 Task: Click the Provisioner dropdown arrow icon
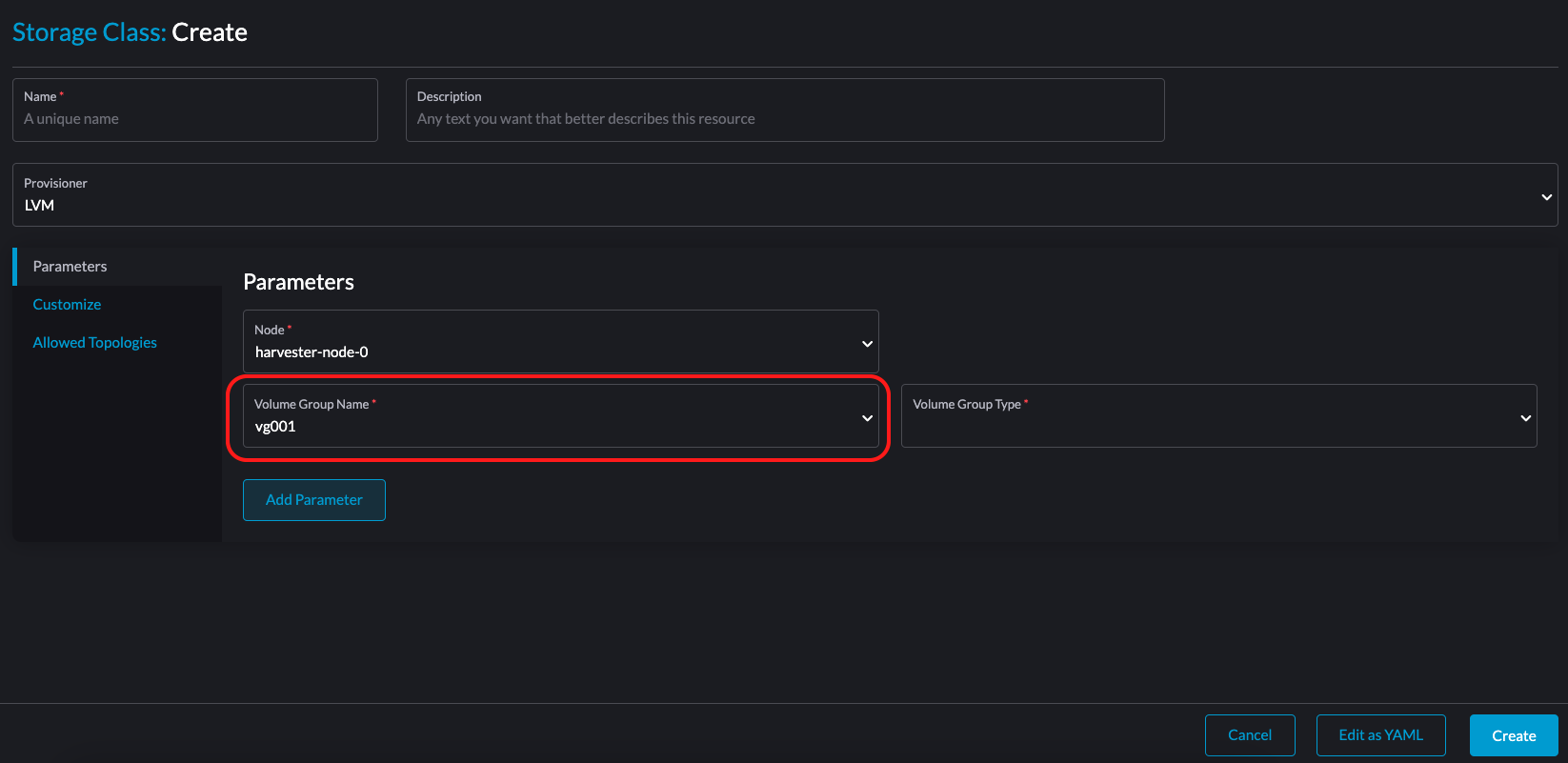(x=1546, y=196)
